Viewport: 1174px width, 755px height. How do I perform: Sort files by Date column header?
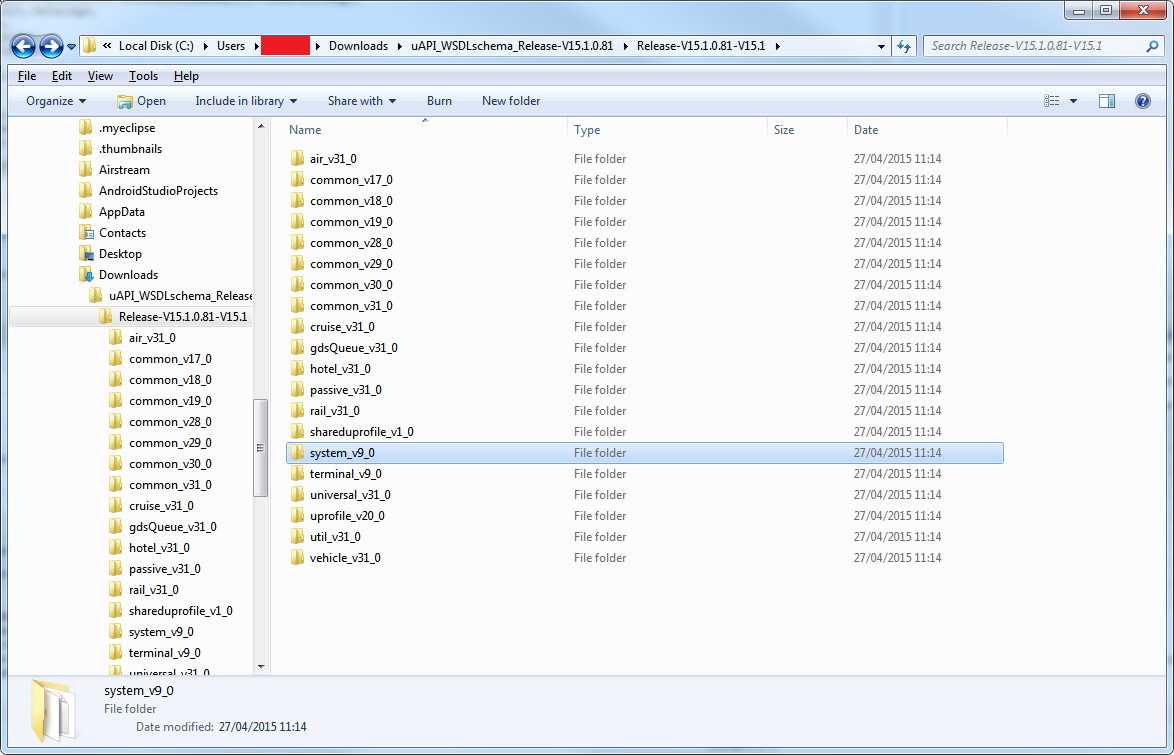866,130
